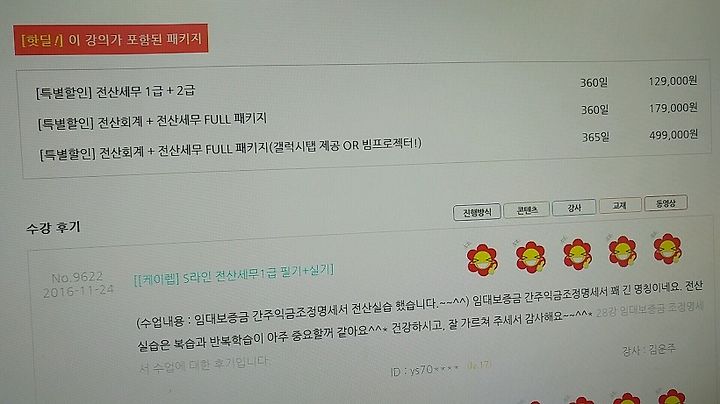Open the 콘텐츠 review category tab
The height and width of the screenshot is (404, 720).
526,210
